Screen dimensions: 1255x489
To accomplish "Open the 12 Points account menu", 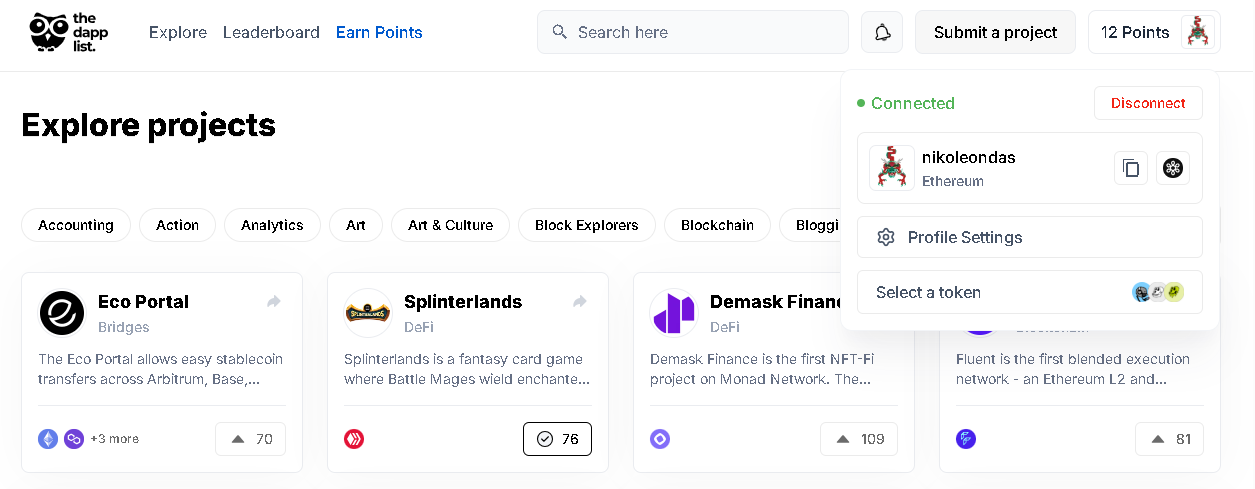I will (1154, 32).
